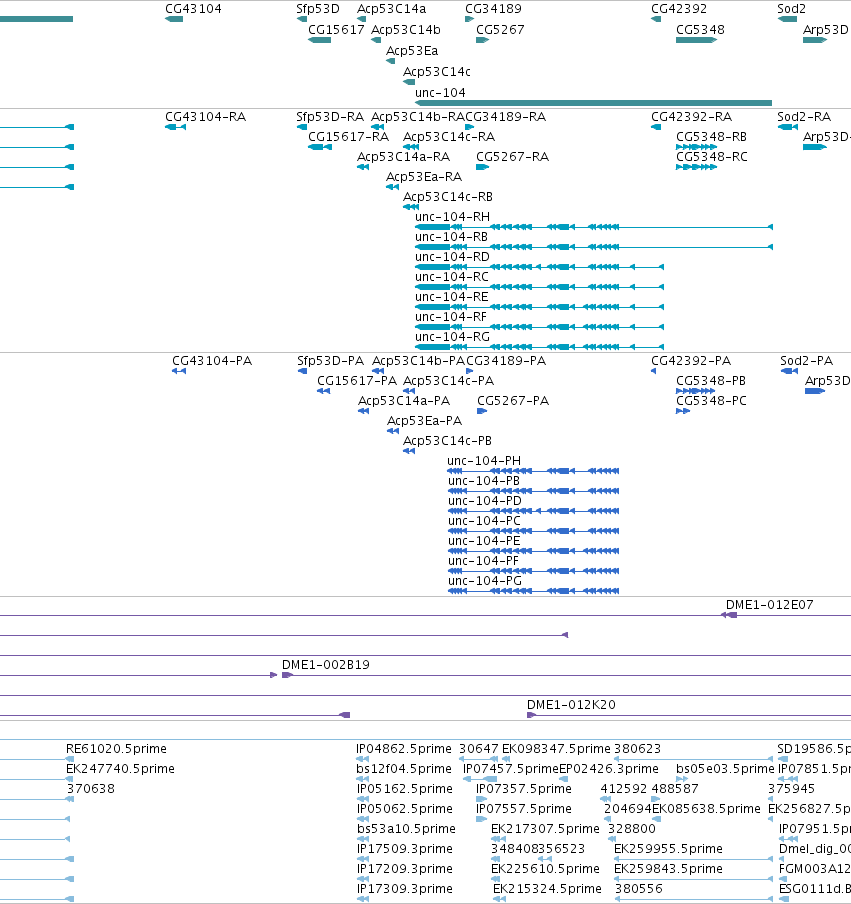The image size is (851, 904).
Task: Click the Sfp53D-PA protein label
Action: [x=330, y=361]
